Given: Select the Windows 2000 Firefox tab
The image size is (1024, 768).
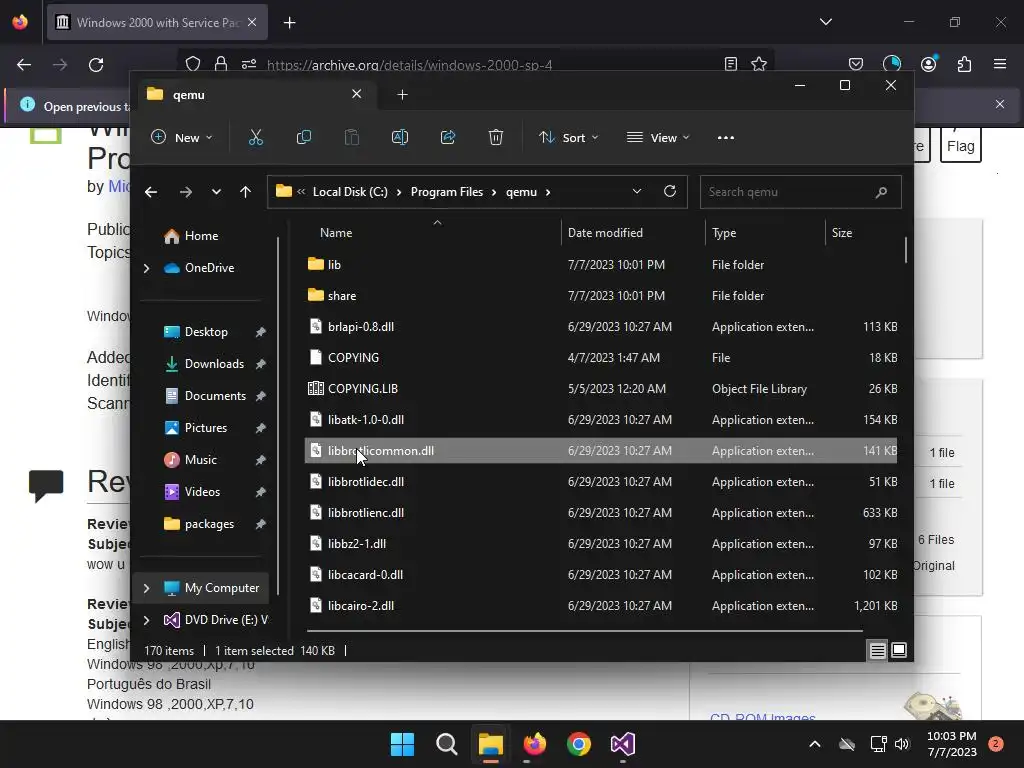Looking at the screenshot, I should [x=157, y=22].
